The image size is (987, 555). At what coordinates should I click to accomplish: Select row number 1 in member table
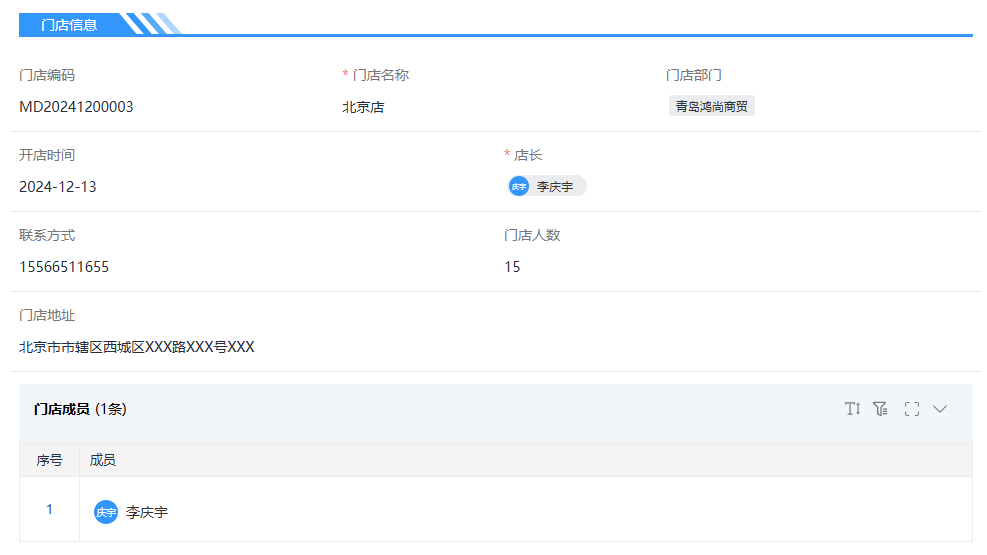pos(49,510)
